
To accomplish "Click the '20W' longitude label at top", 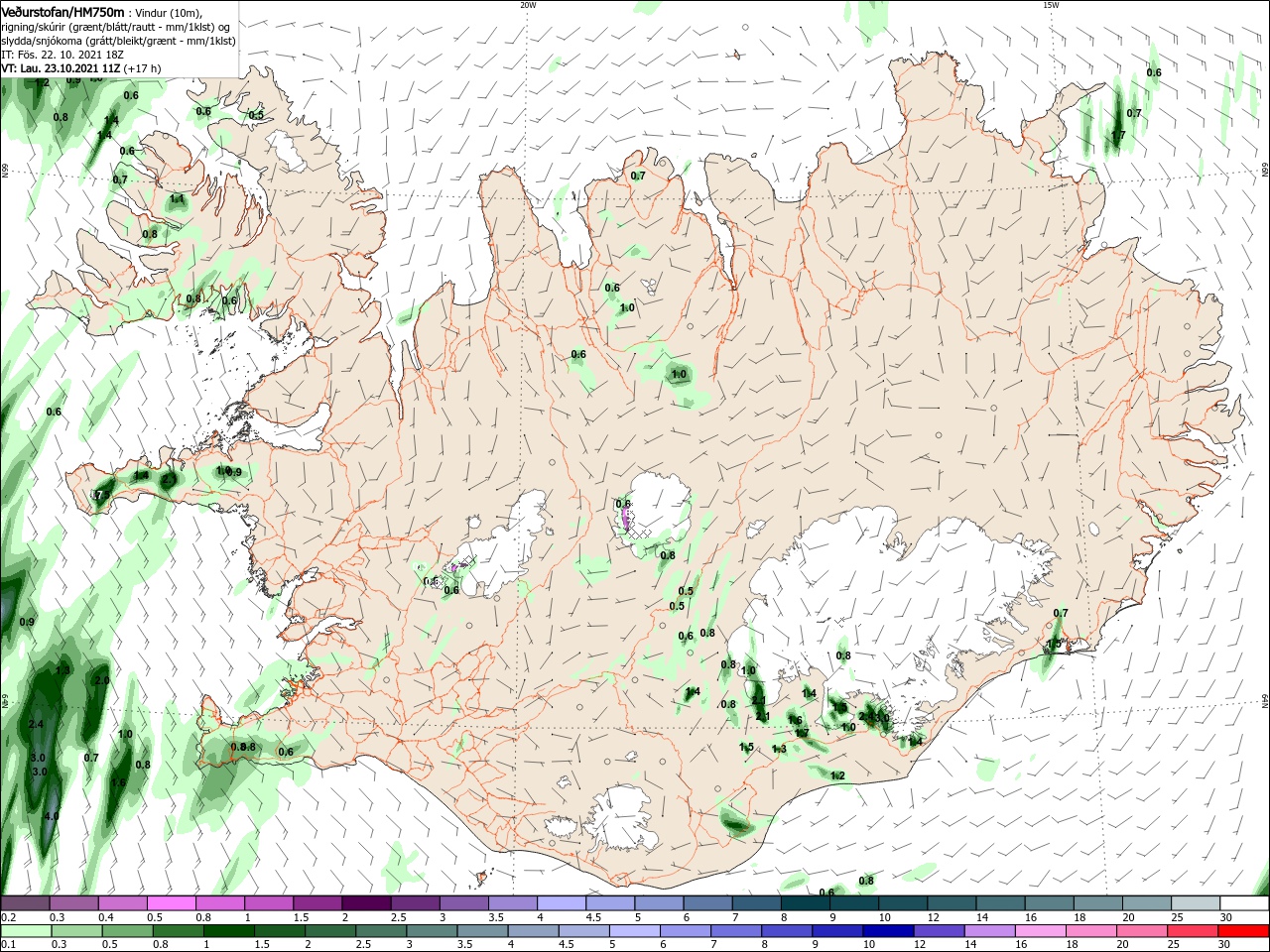I will [x=527, y=4].
